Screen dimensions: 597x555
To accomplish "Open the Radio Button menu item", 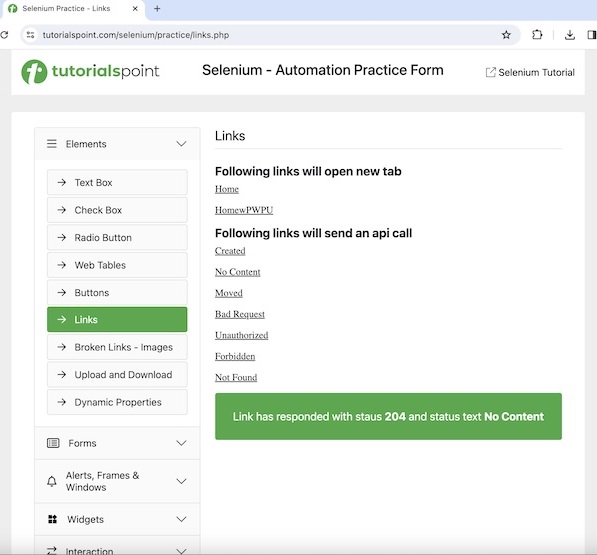I will point(117,238).
